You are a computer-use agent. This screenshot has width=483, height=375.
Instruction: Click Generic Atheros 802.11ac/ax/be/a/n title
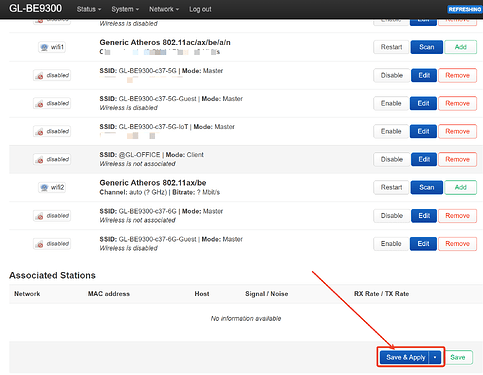165,42
